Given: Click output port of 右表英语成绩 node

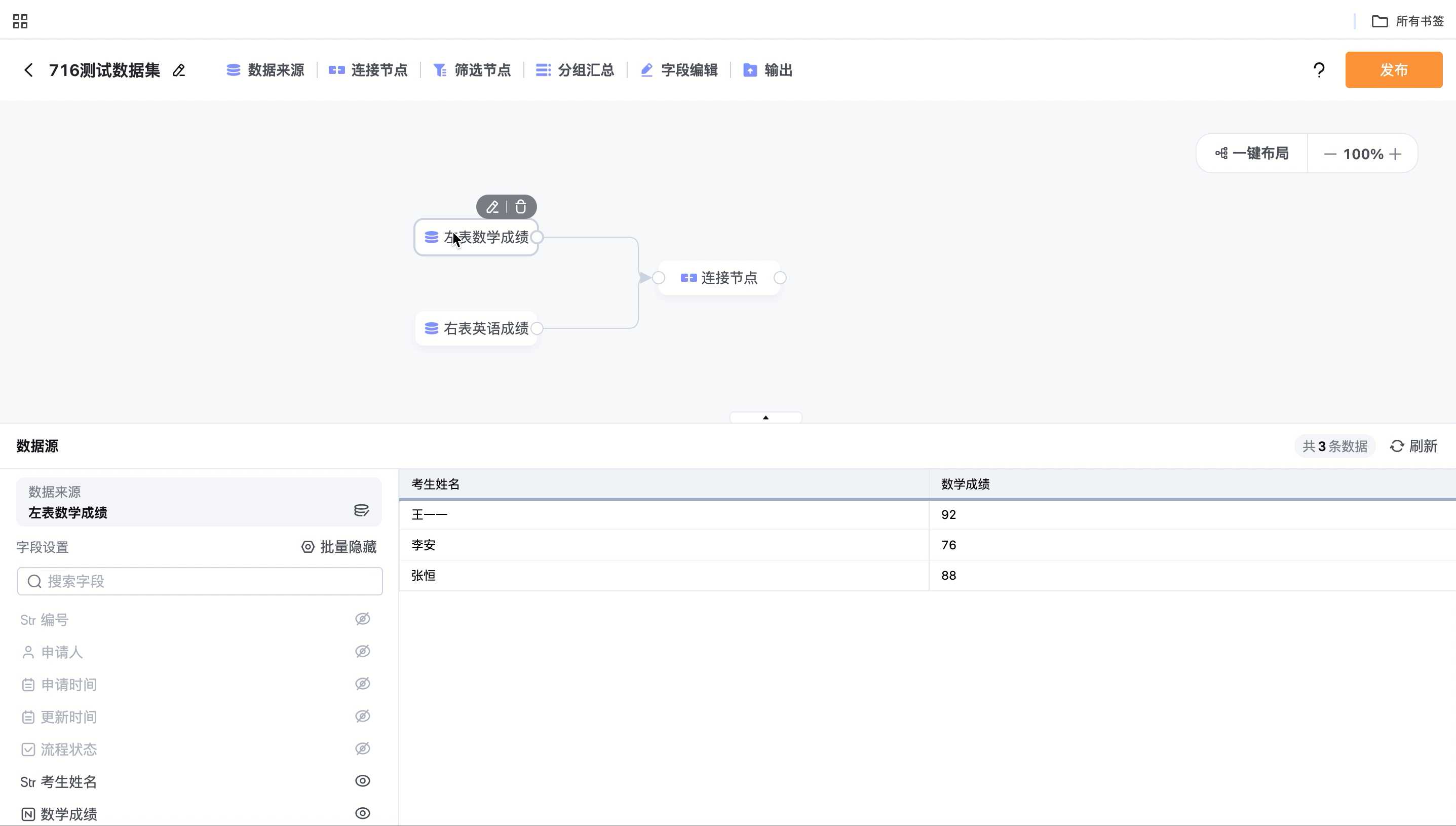Looking at the screenshot, I should (x=537, y=328).
